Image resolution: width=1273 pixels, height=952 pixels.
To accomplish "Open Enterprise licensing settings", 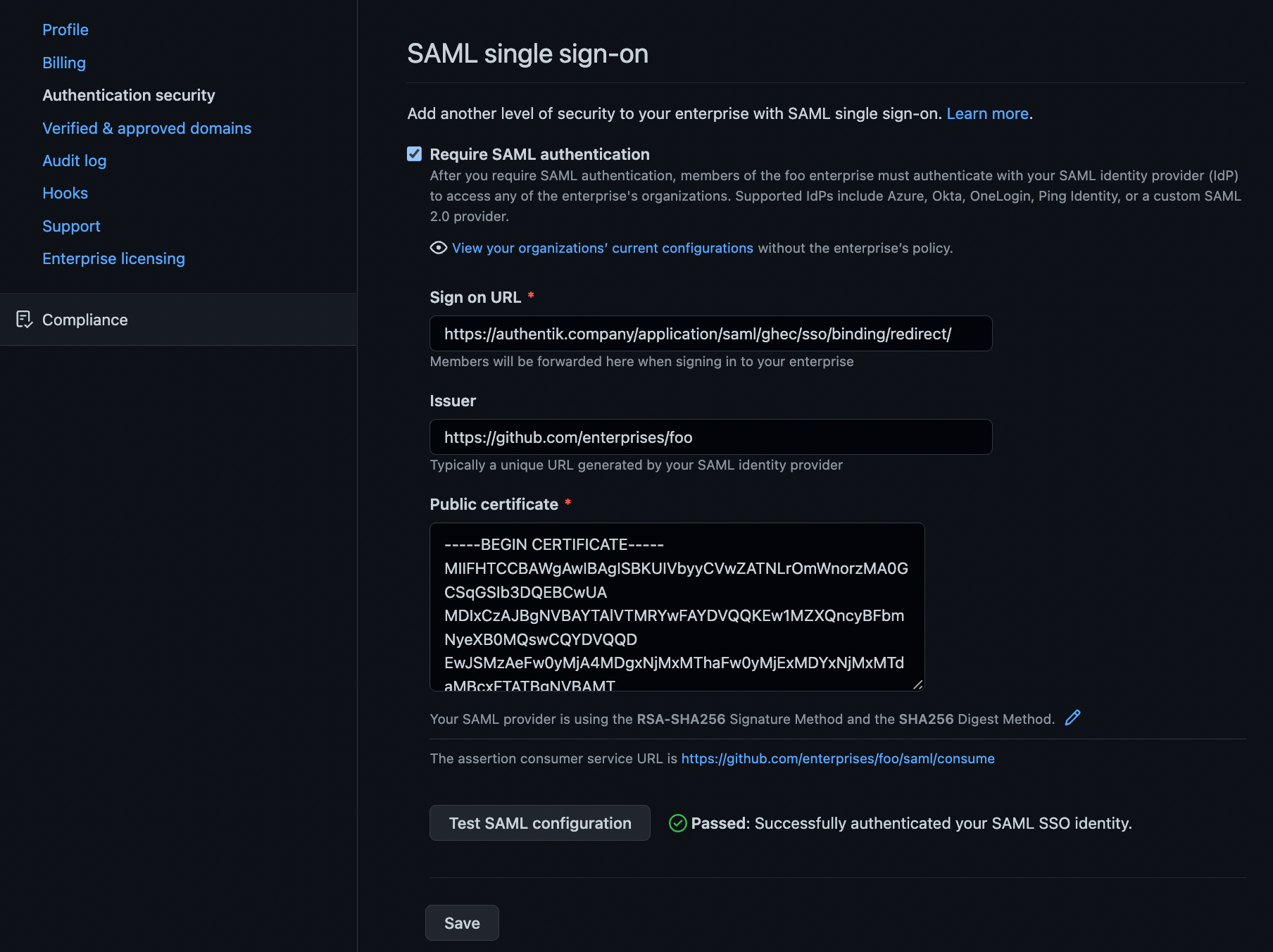I will click(x=113, y=258).
